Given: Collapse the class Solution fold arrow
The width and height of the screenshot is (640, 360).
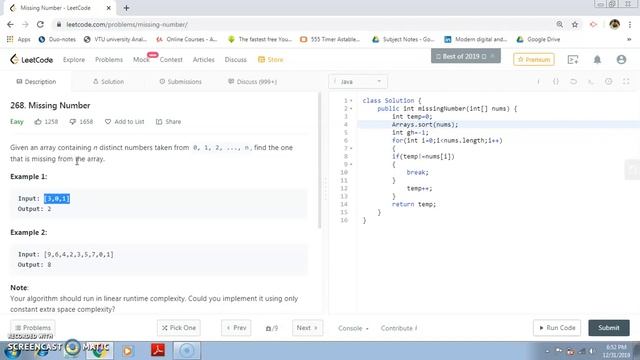Looking at the screenshot, I should point(351,100).
